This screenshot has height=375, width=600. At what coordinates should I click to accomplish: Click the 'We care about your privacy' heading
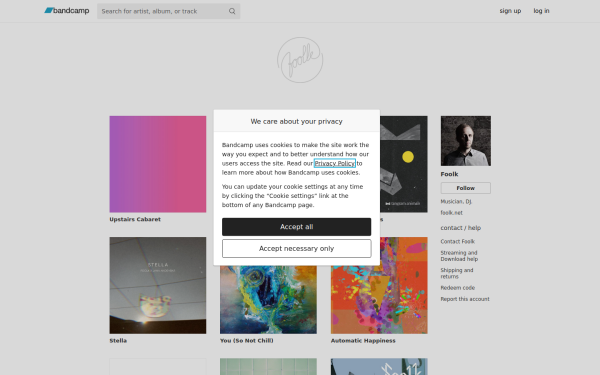click(297, 121)
